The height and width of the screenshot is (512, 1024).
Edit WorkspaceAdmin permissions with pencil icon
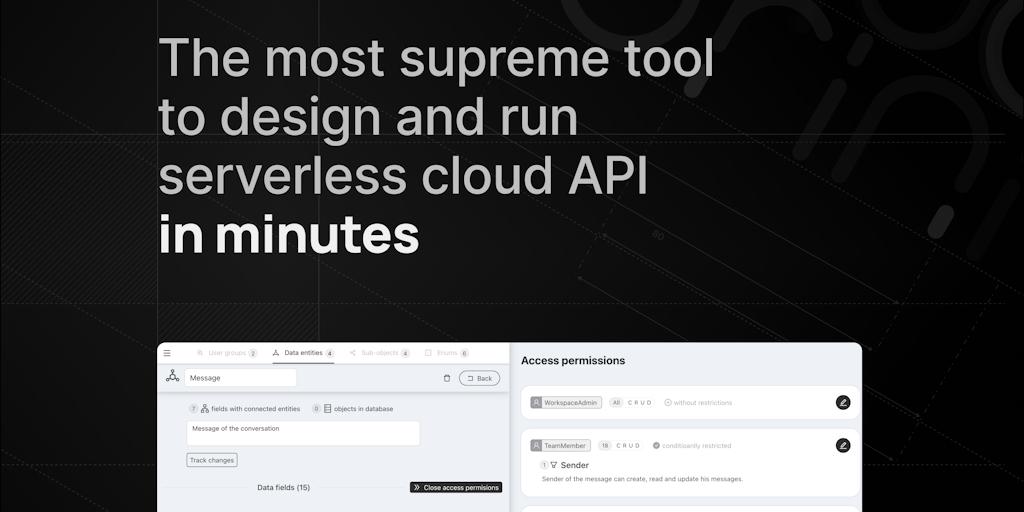click(843, 402)
